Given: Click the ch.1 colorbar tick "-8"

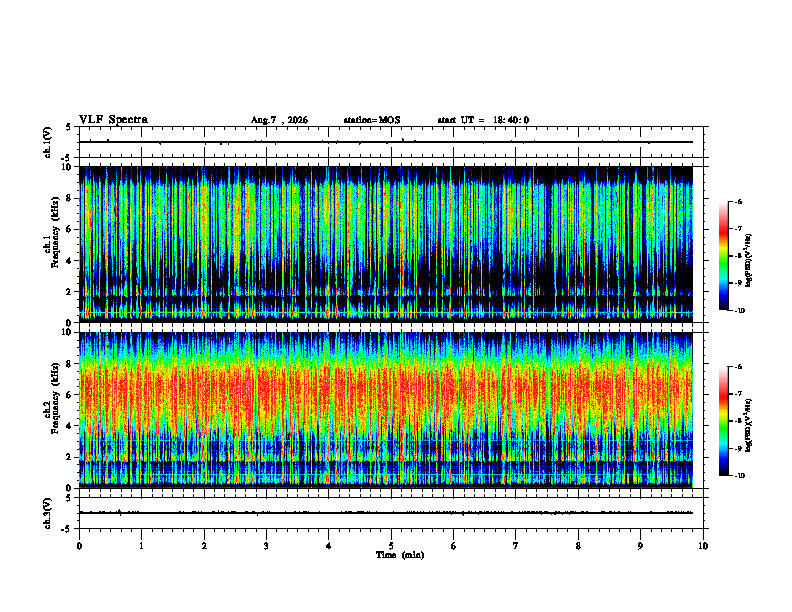Looking at the screenshot, I should coord(738,256).
